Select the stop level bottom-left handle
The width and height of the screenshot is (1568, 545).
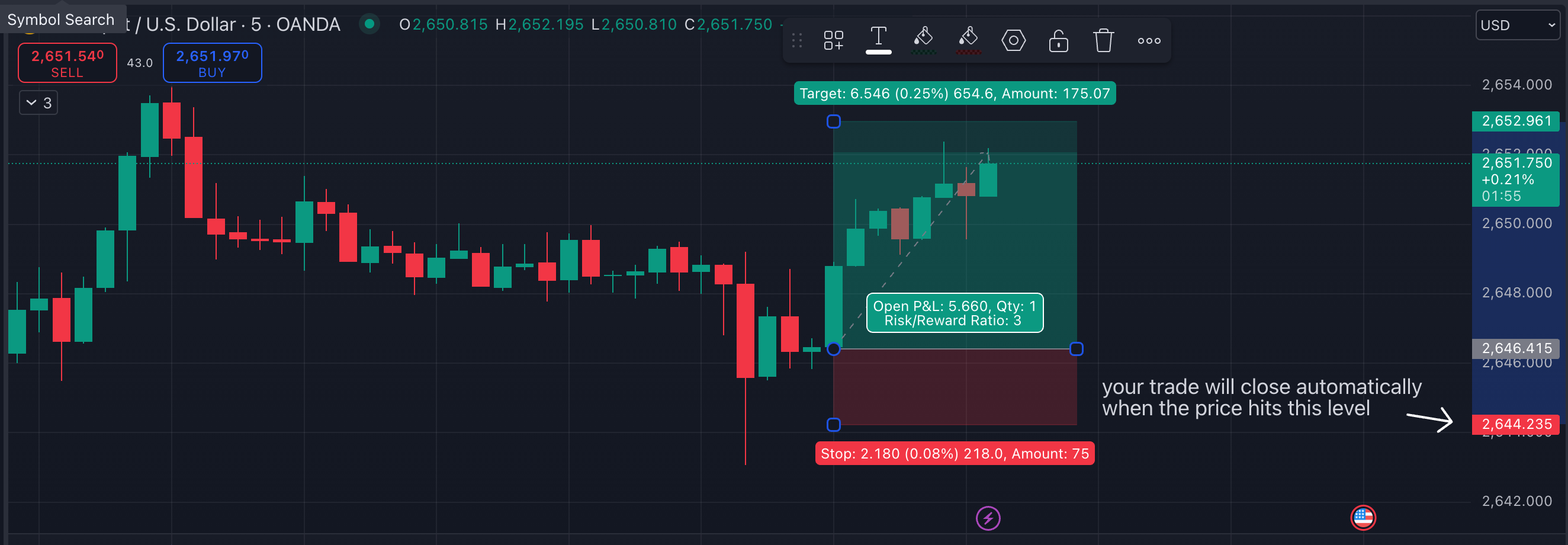click(x=833, y=424)
